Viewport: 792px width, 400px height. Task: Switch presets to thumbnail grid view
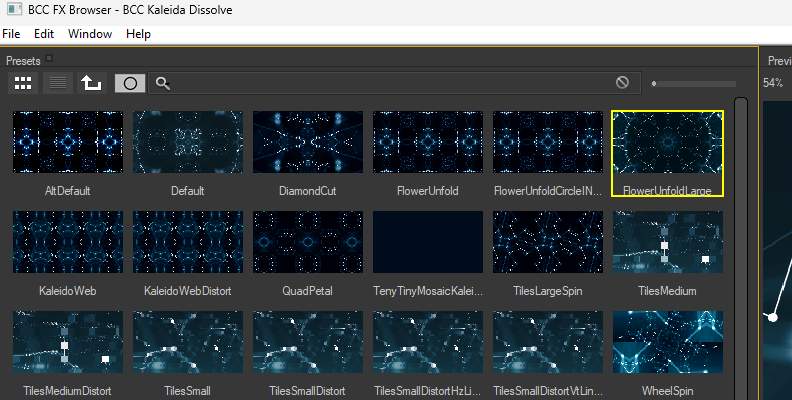click(x=23, y=83)
